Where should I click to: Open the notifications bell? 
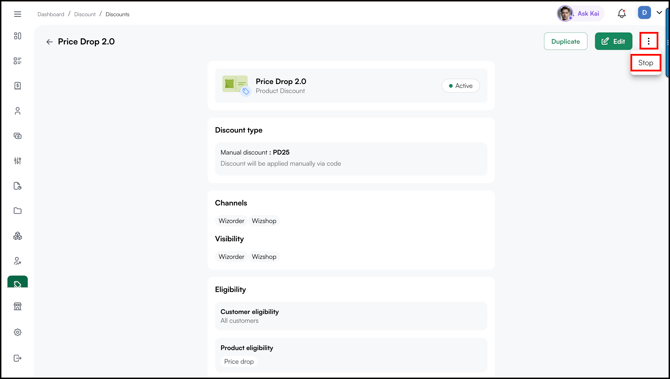pos(622,14)
